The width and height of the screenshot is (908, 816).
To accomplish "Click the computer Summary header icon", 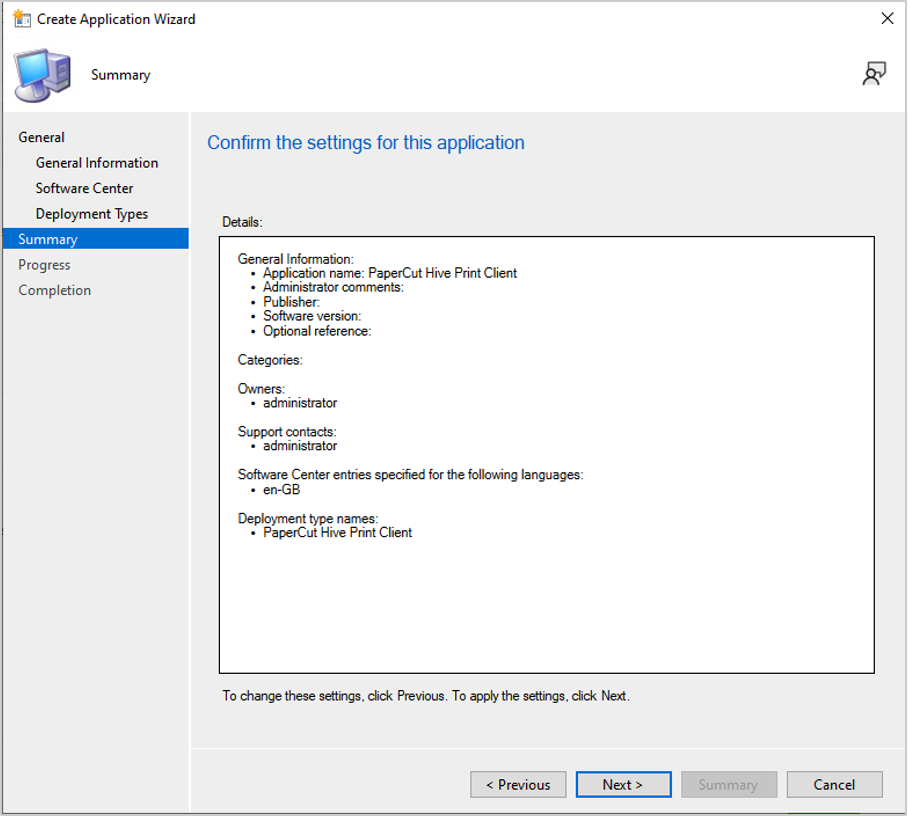I will (x=43, y=75).
